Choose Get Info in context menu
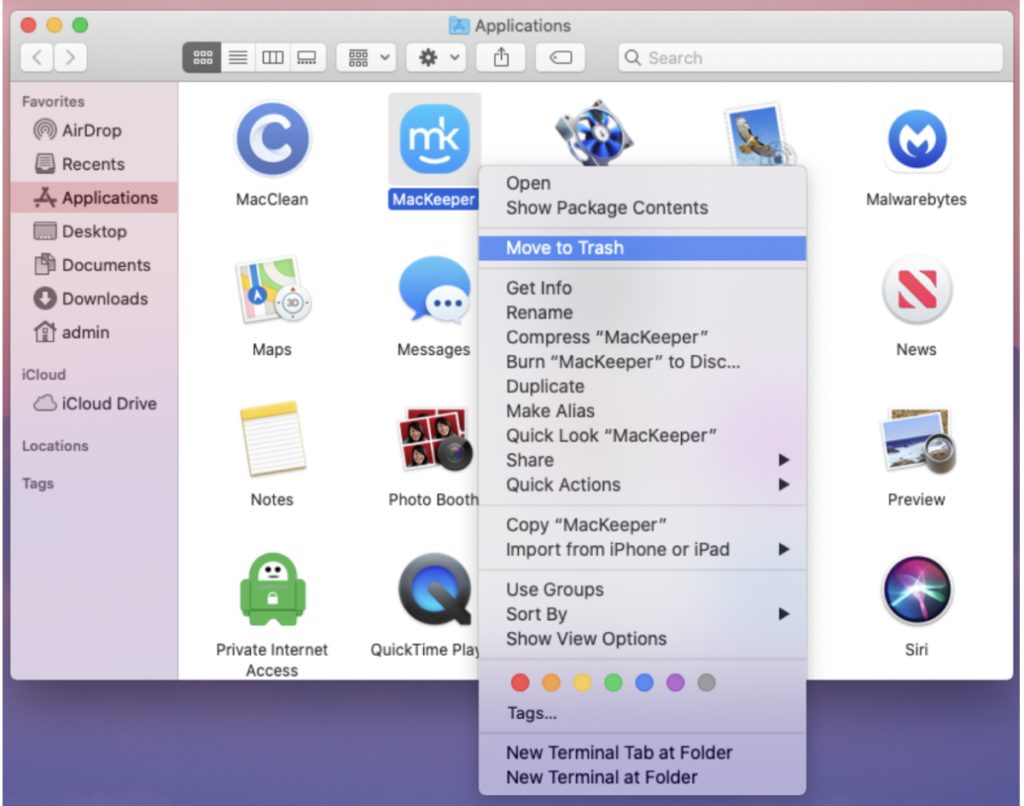1024x806 pixels. [x=643, y=287]
